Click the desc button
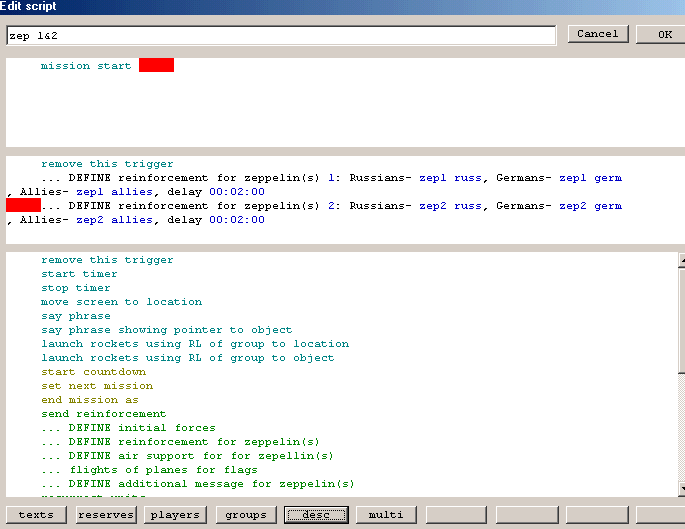The height and width of the screenshot is (529, 685). (x=316, y=515)
